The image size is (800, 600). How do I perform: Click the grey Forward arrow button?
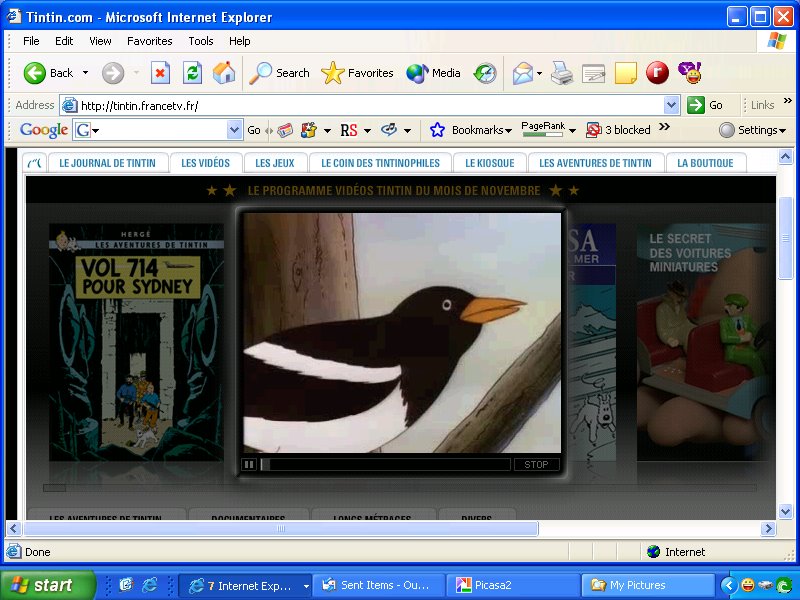(x=113, y=73)
